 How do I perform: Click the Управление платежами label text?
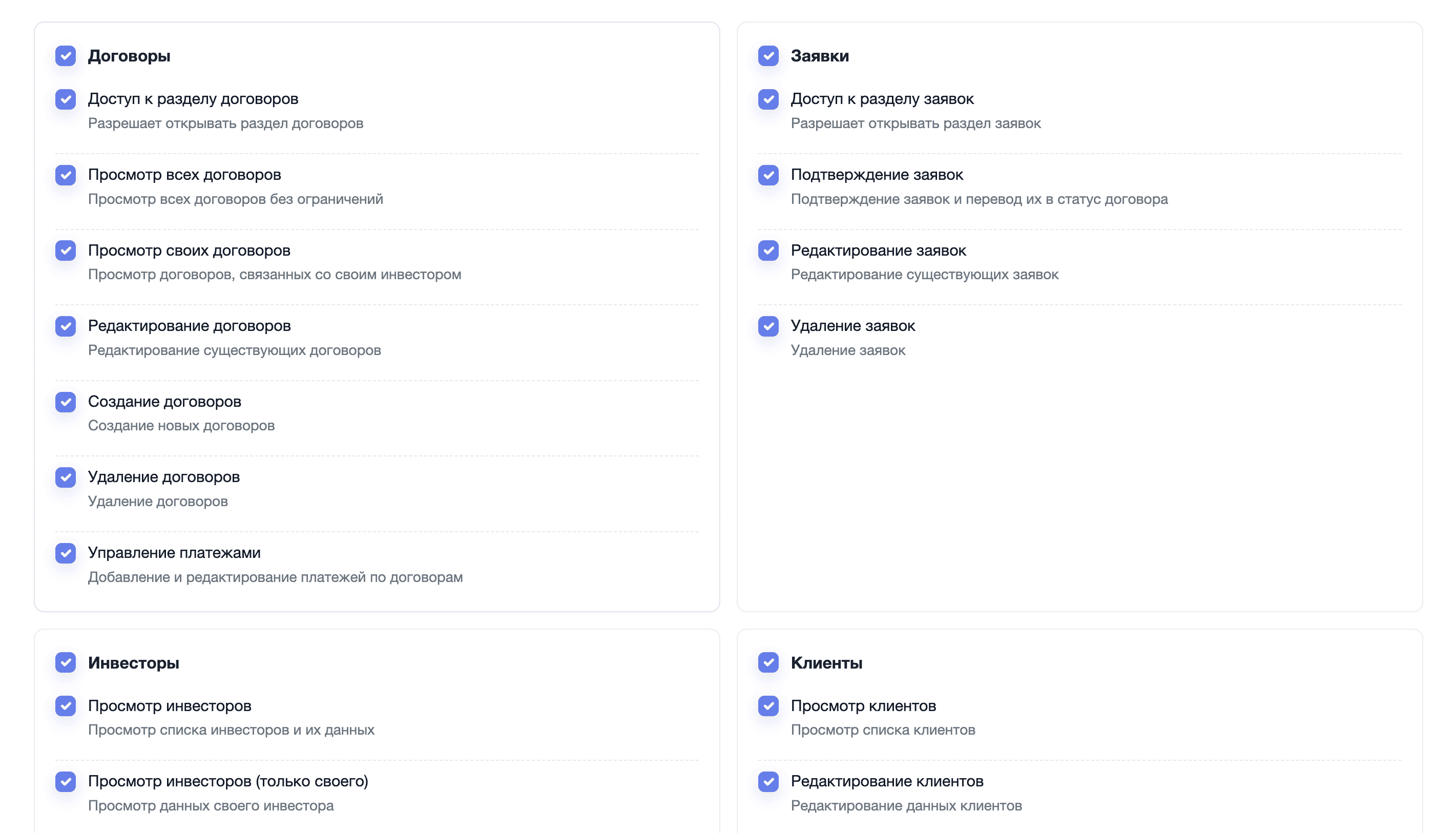174,553
